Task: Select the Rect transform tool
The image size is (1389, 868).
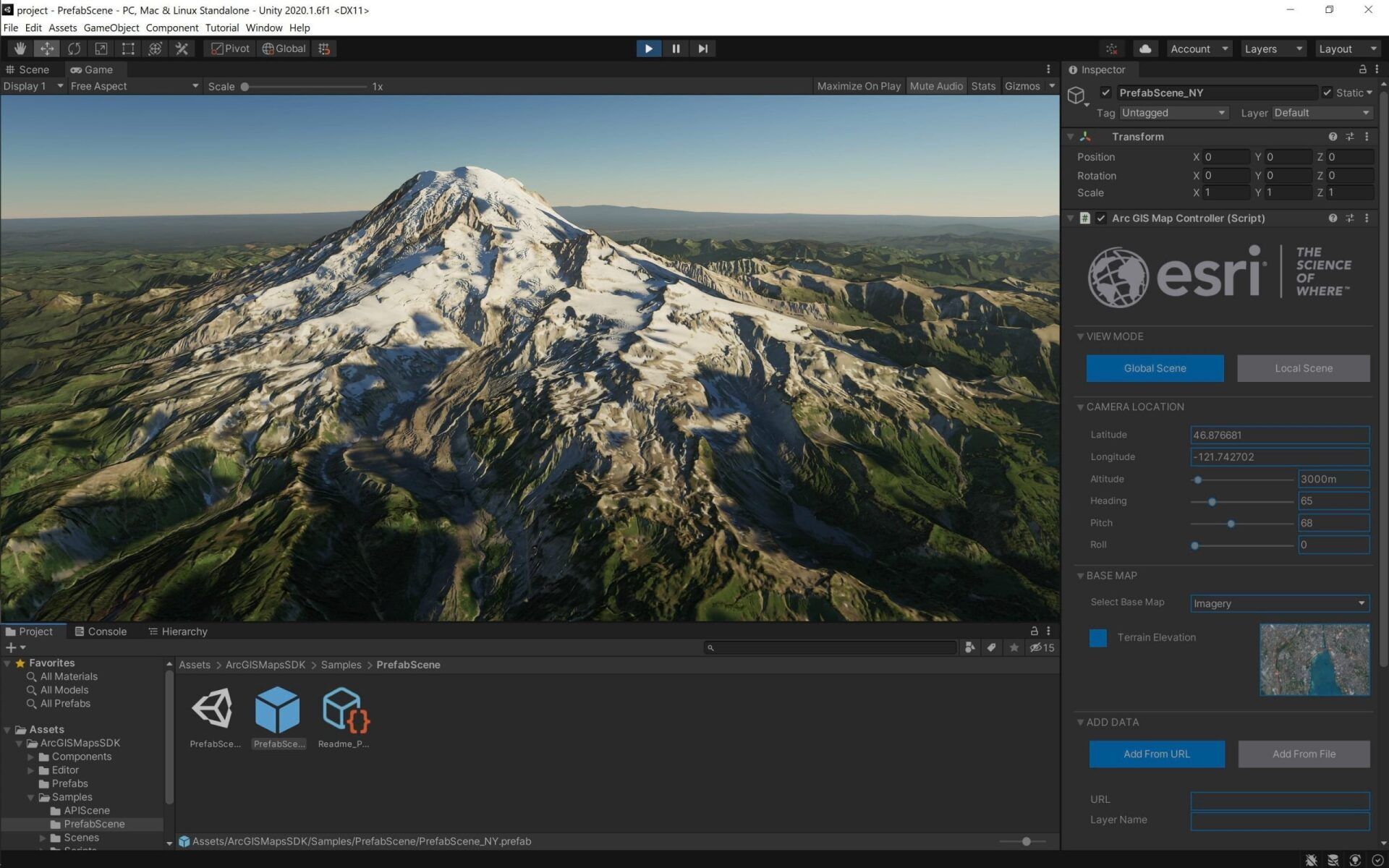Action: (x=127, y=48)
